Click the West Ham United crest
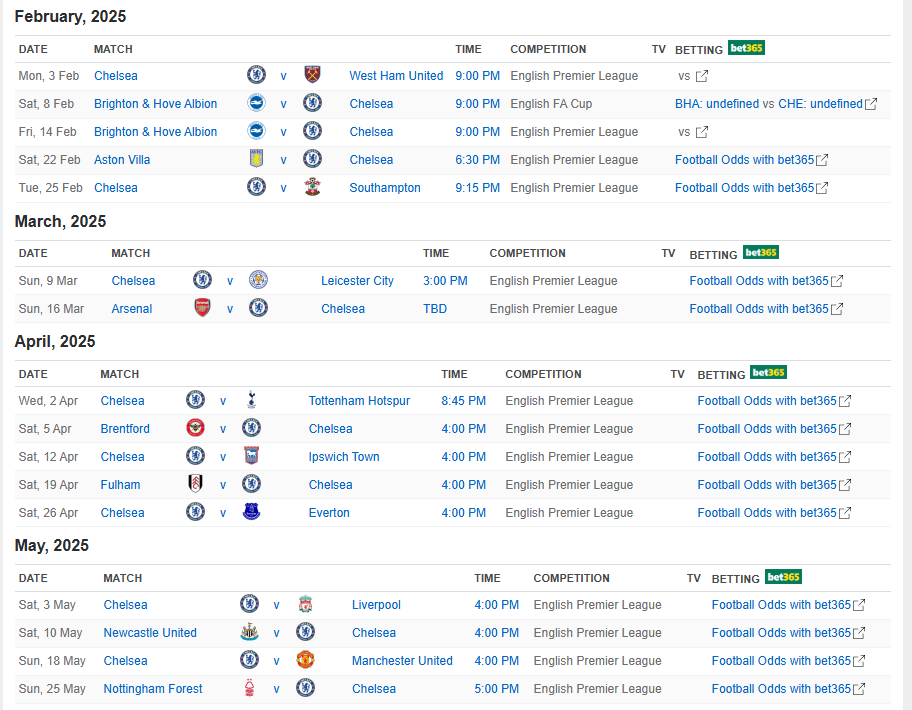 312,74
